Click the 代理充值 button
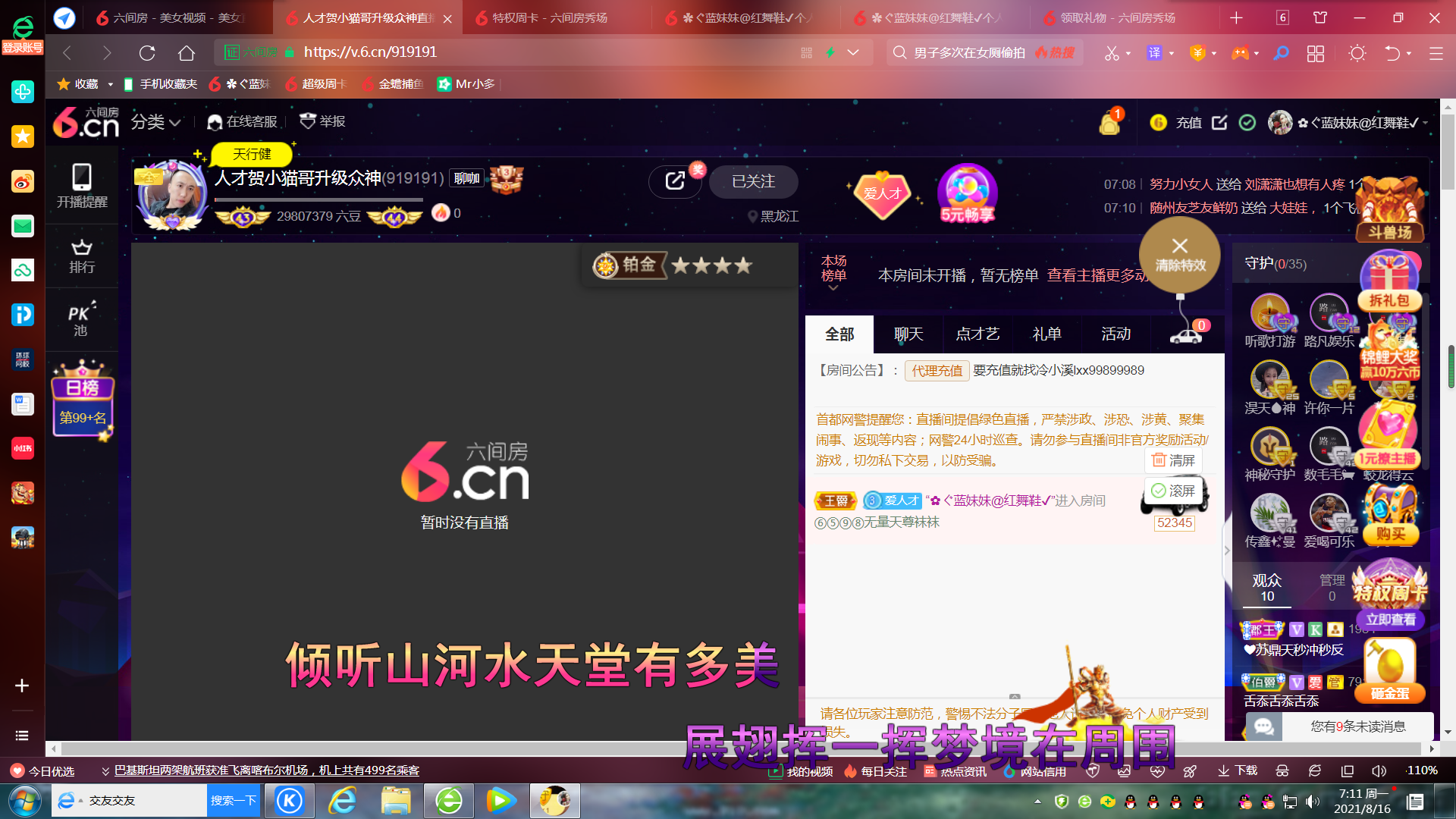 coord(937,371)
